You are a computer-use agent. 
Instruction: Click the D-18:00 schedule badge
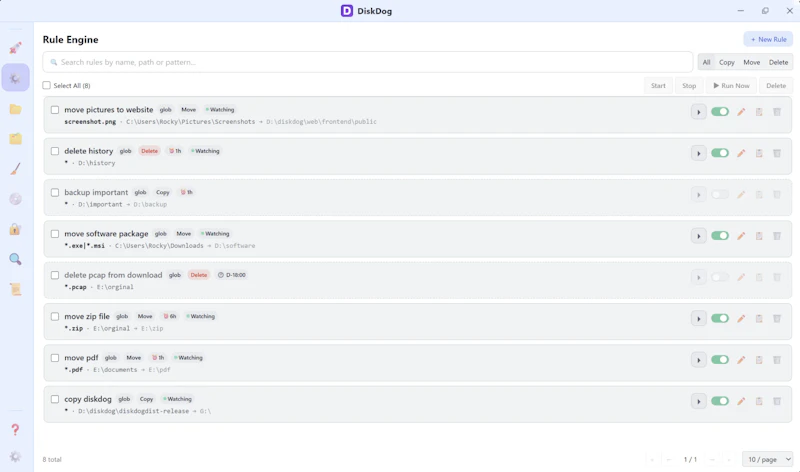pos(232,275)
